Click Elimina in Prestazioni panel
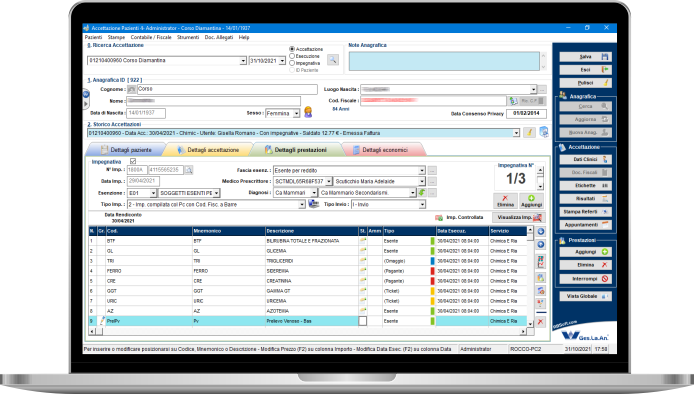The width and height of the screenshot is (694, 394). tap(586, 265)
